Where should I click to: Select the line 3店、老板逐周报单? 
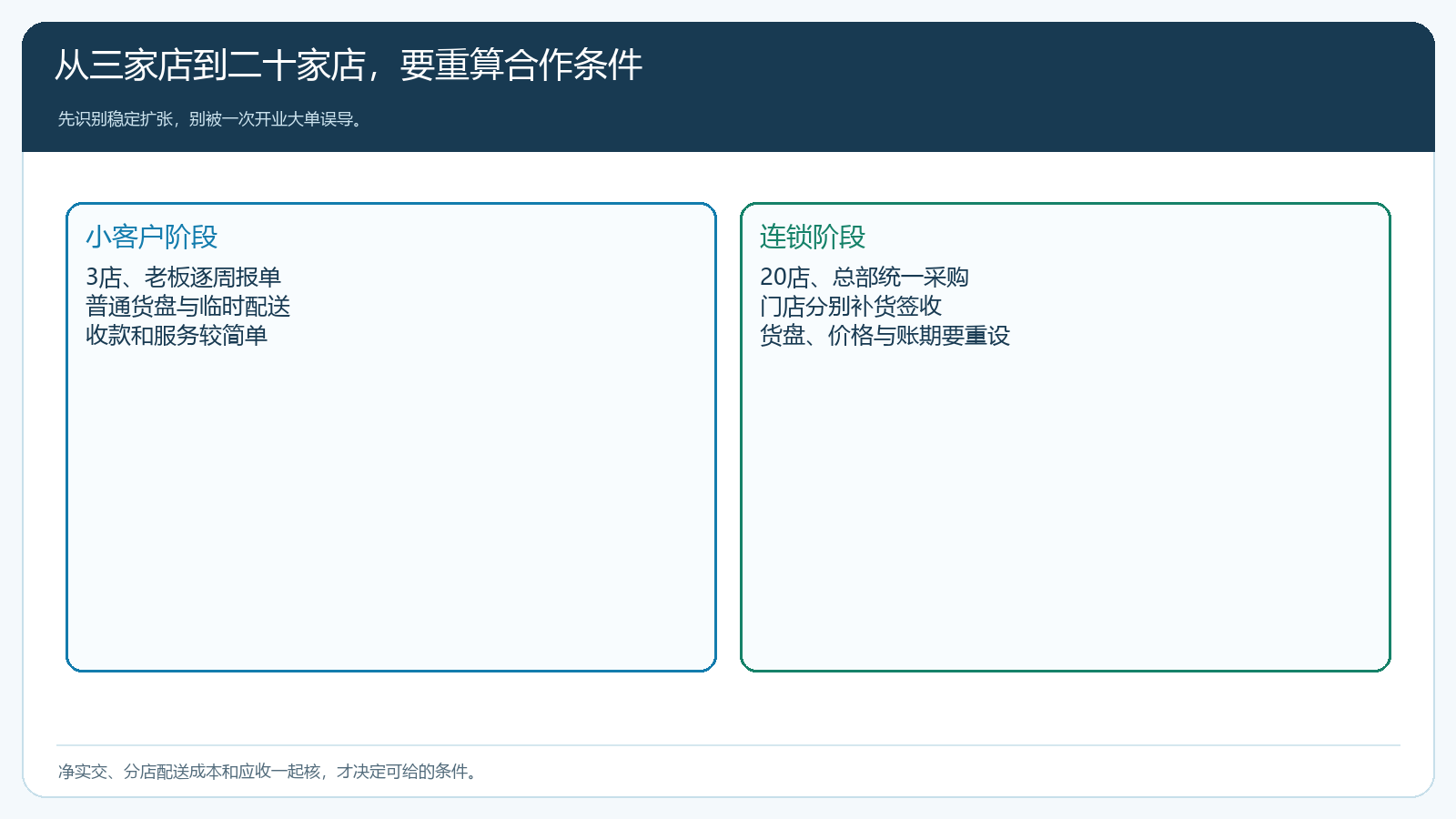[x=183, y=277]
